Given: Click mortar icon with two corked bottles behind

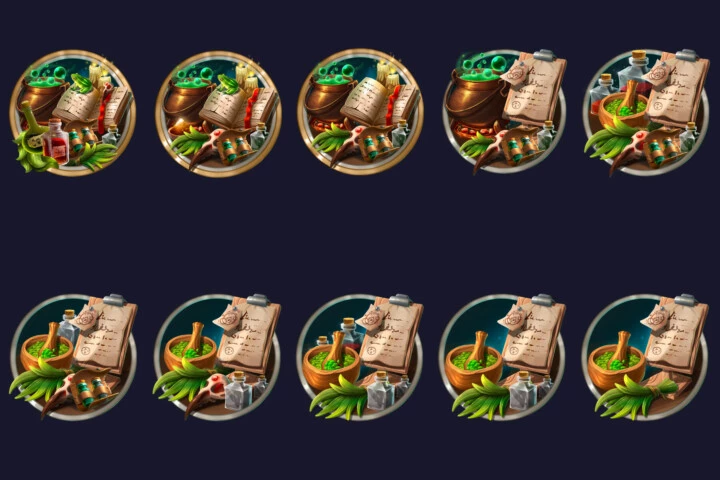Looking at the screenshot, I should click(360, 357).
